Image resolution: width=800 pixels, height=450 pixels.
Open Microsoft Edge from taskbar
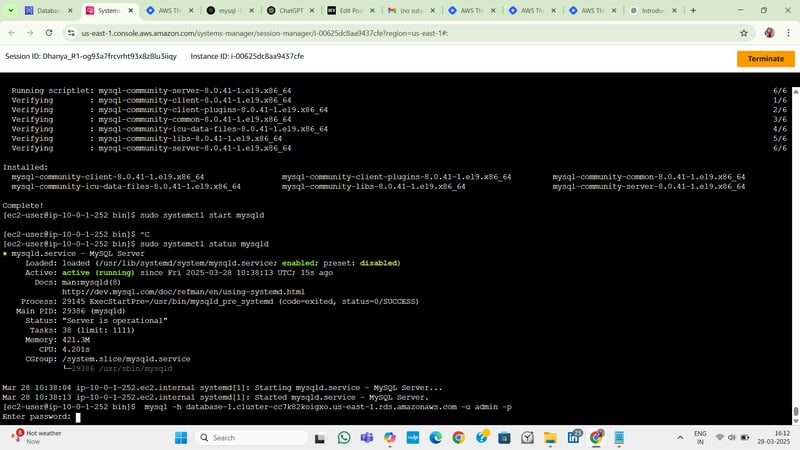[435, 438]
